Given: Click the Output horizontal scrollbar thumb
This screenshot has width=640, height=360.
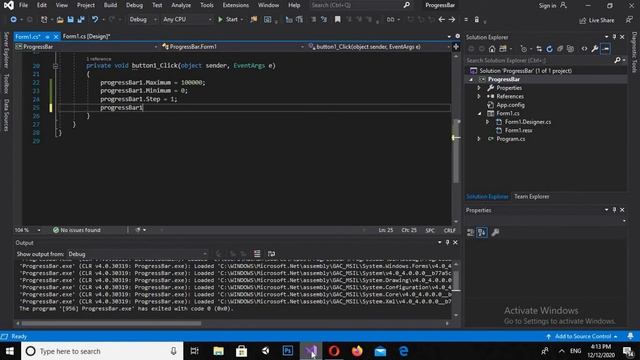Looking at the screenshot, I should click(x=111, y=323).
